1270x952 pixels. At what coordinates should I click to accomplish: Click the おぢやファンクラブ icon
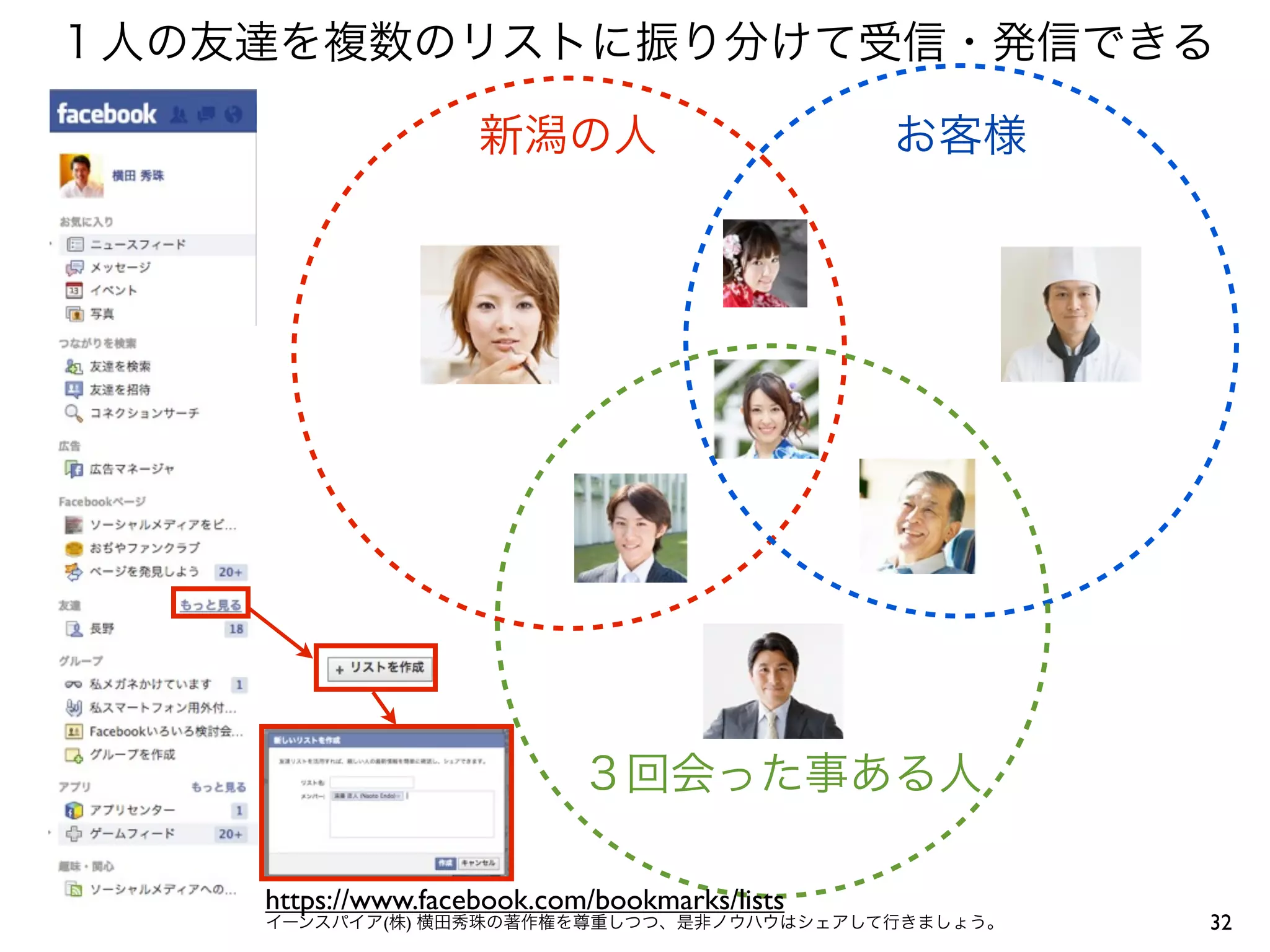click(74, 549)
